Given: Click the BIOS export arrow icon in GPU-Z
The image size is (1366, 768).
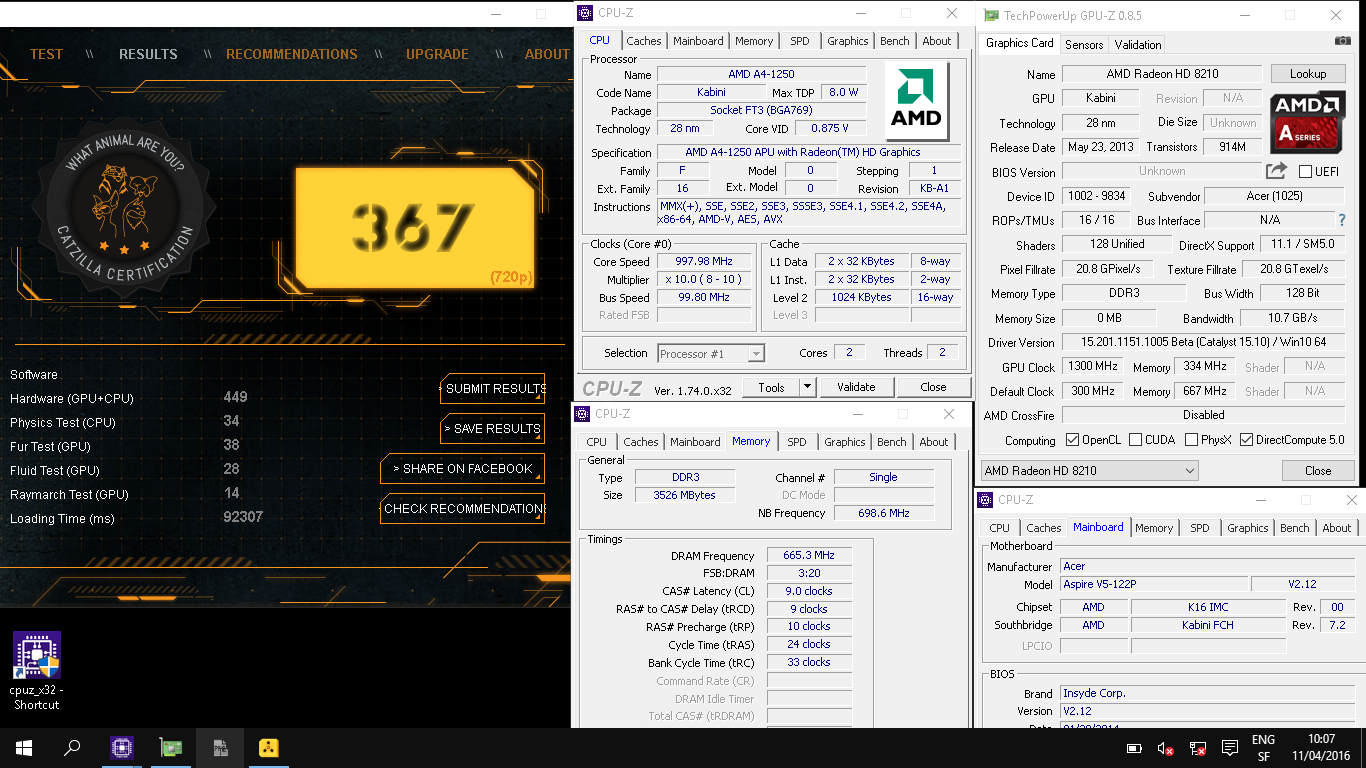Looking at the screenshot, I should coord(1276,171).
